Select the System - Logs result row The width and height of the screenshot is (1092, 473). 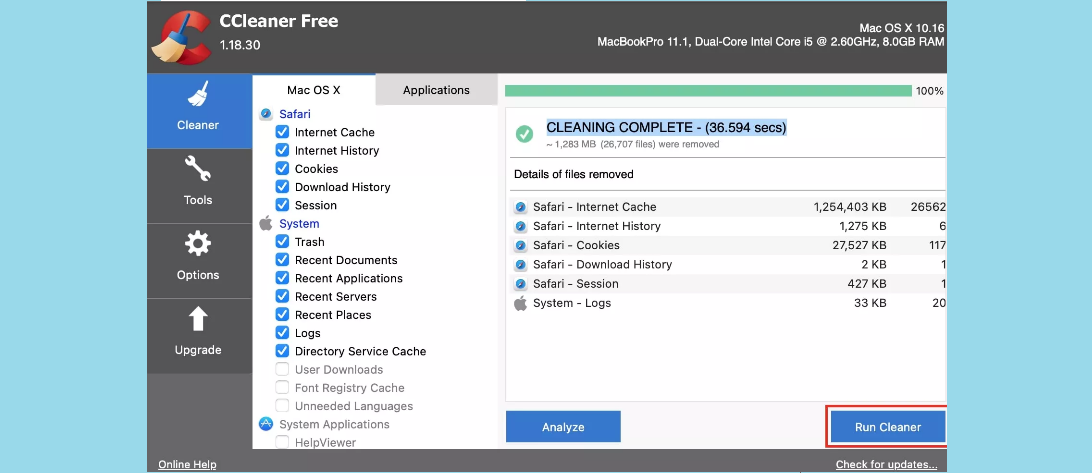(x=728, y=303)
